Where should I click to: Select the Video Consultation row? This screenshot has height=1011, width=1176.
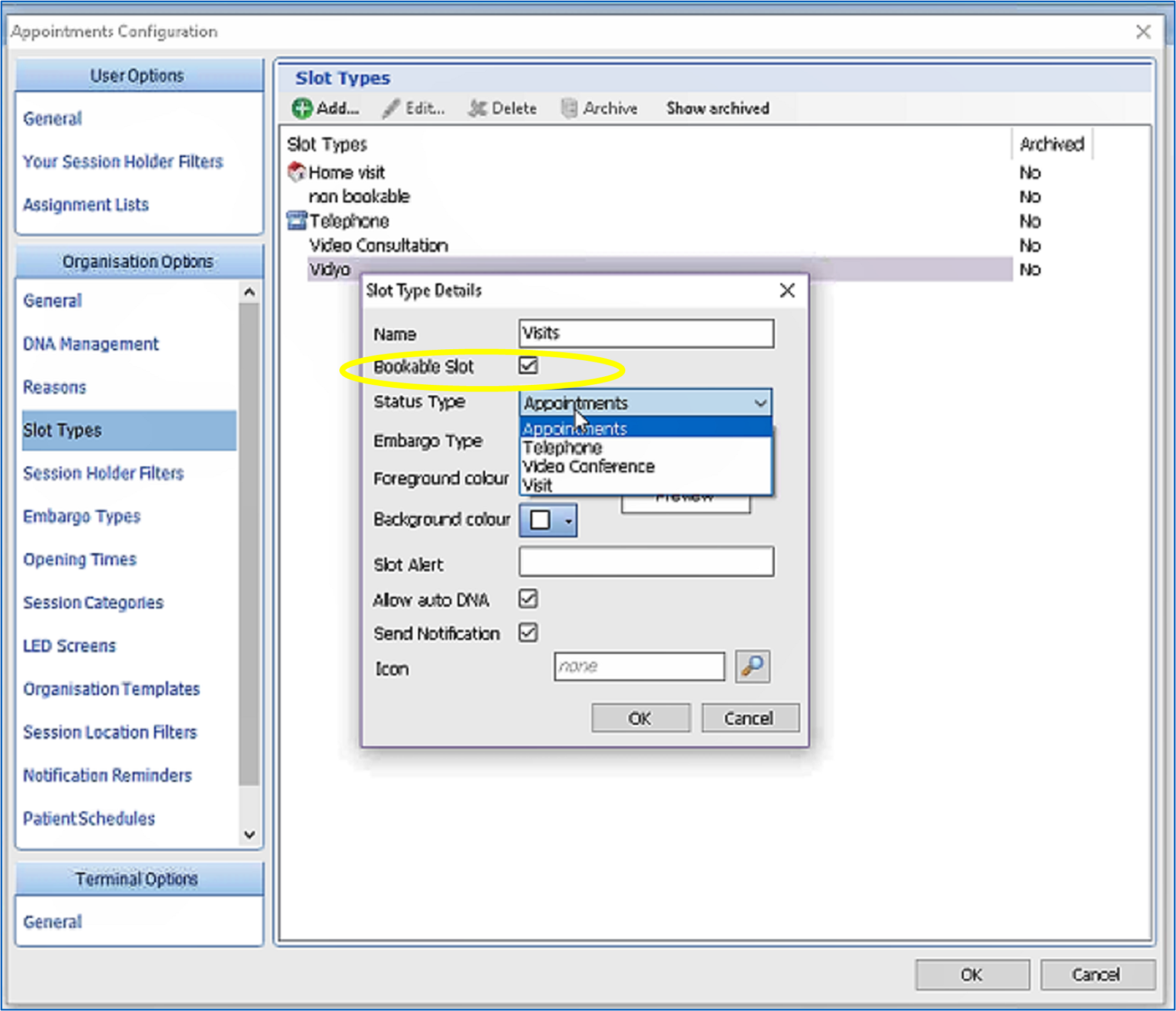[x=649, y=245]
